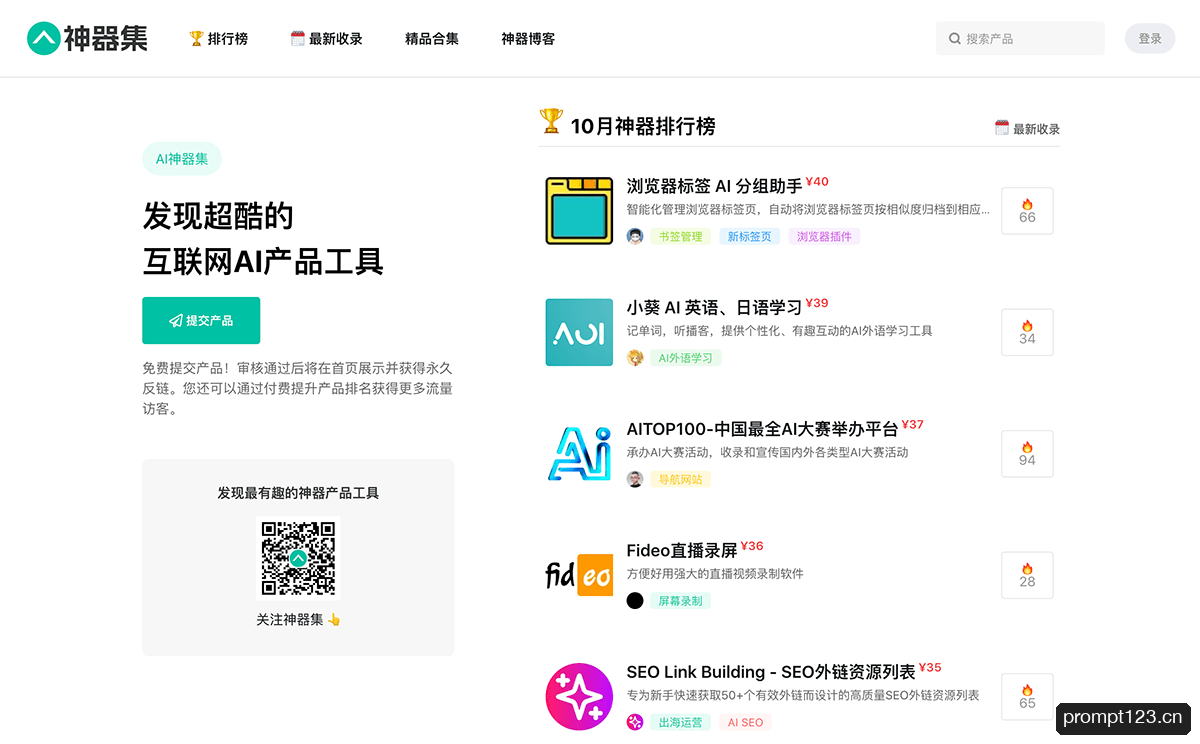Click the author avatar beside AI外语学习 tag

coord(635,358)
